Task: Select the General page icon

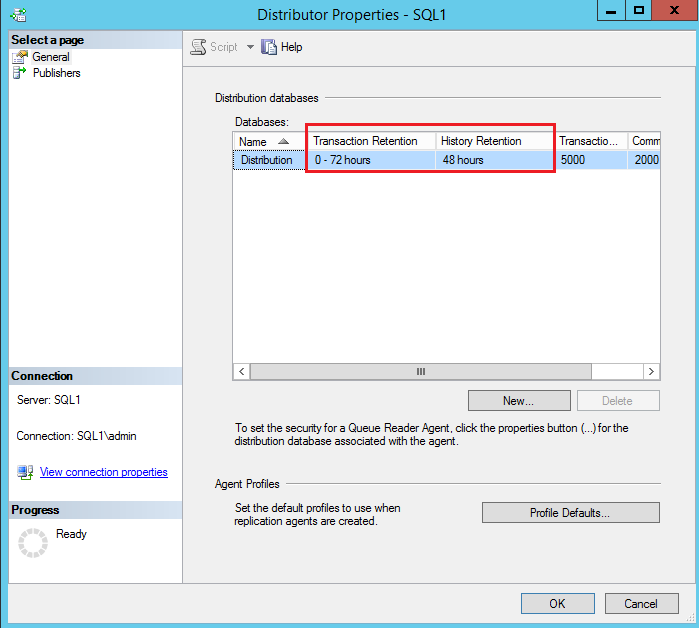Action: [x=20, y=57]
